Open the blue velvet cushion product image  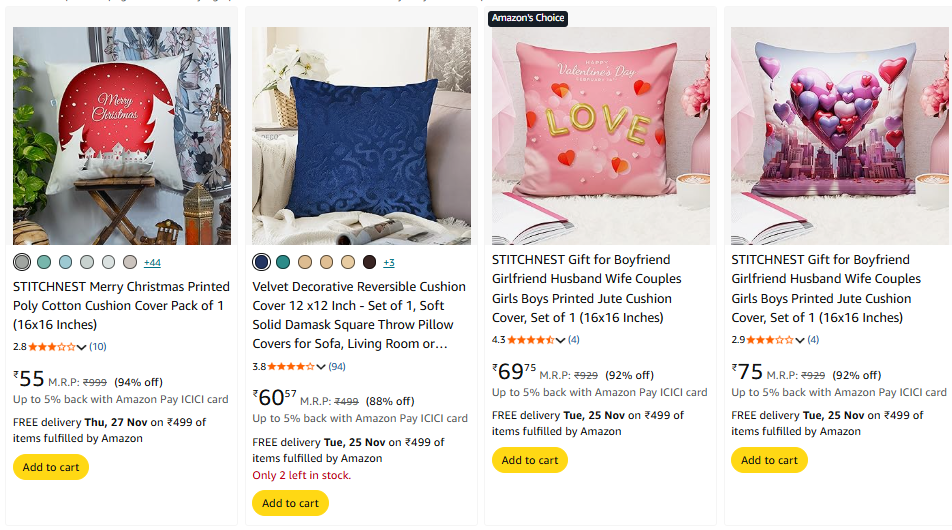coord(361,136)
